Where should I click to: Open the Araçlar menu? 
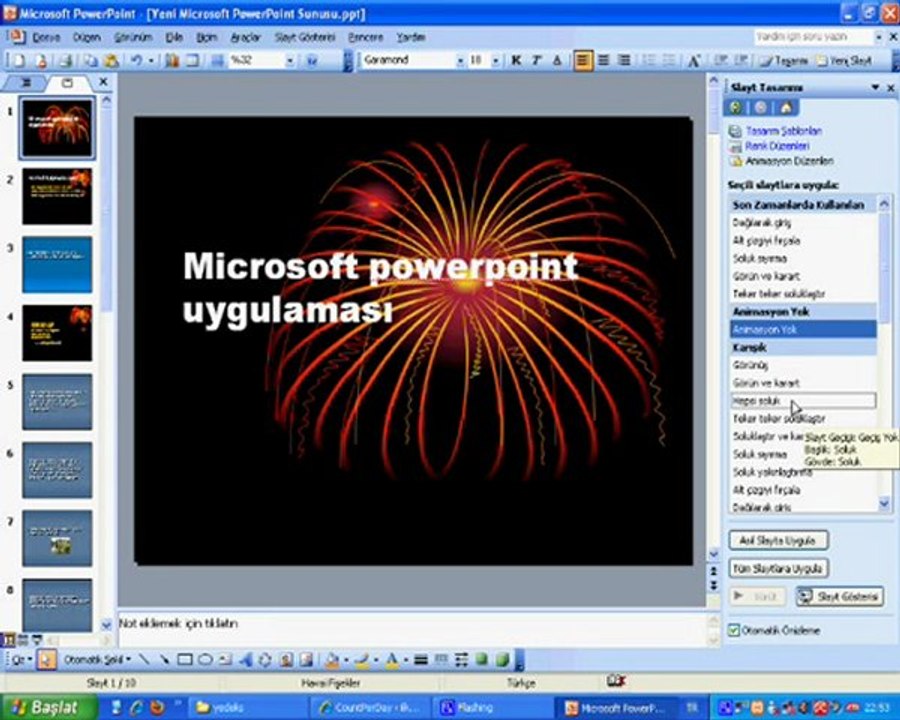245,37
